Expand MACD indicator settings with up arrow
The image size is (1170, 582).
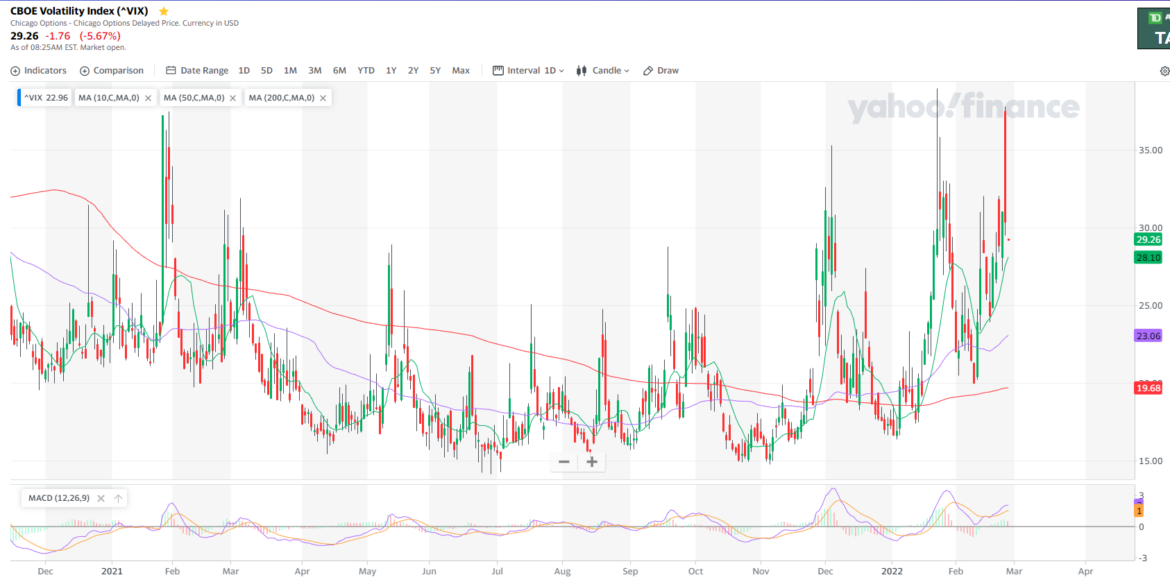[x=118, y=497]
